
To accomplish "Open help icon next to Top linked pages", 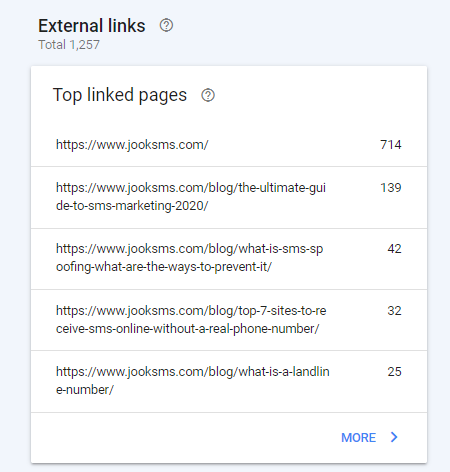I will pos(208,95).
